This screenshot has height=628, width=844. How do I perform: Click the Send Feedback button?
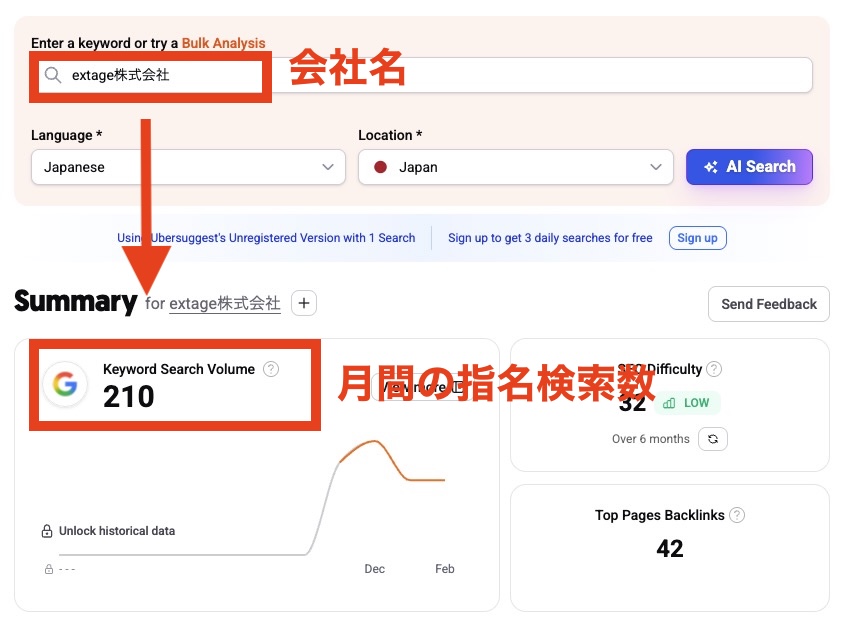tap(768, 304)
